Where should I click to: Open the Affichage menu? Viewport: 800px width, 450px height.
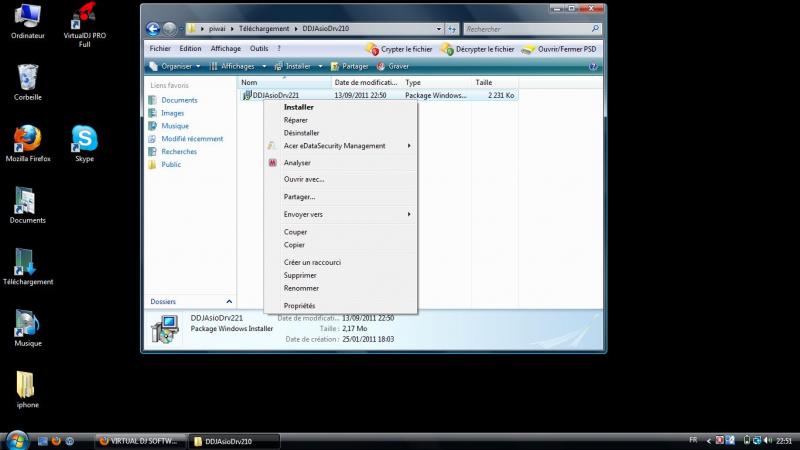(226, 48)
